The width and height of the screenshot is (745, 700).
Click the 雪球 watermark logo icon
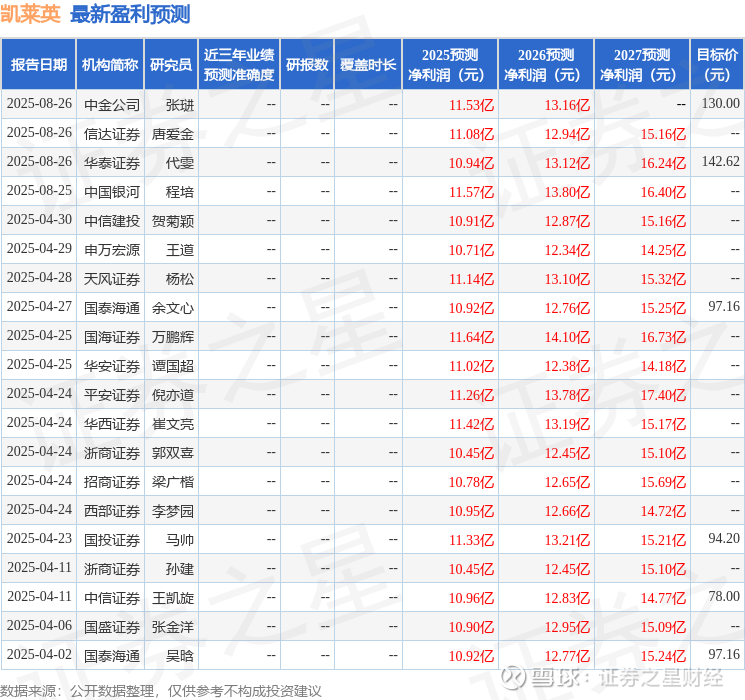pyautogui.click(x=513, y=677)
